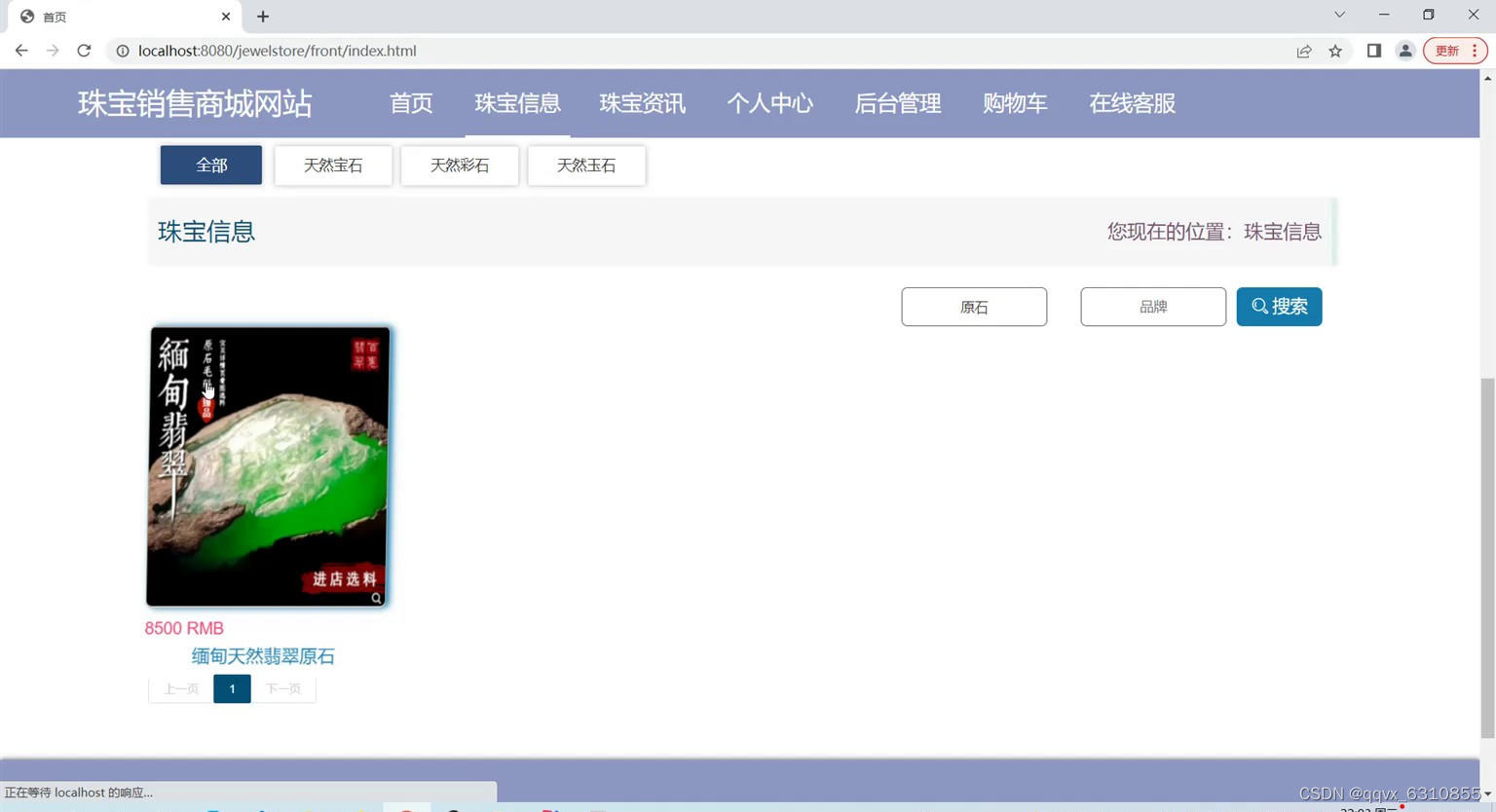Click the magnifier icon on the jade product thumbnail
The image size is (1496, 812).
pyautogui.click(x=377, y=598)
